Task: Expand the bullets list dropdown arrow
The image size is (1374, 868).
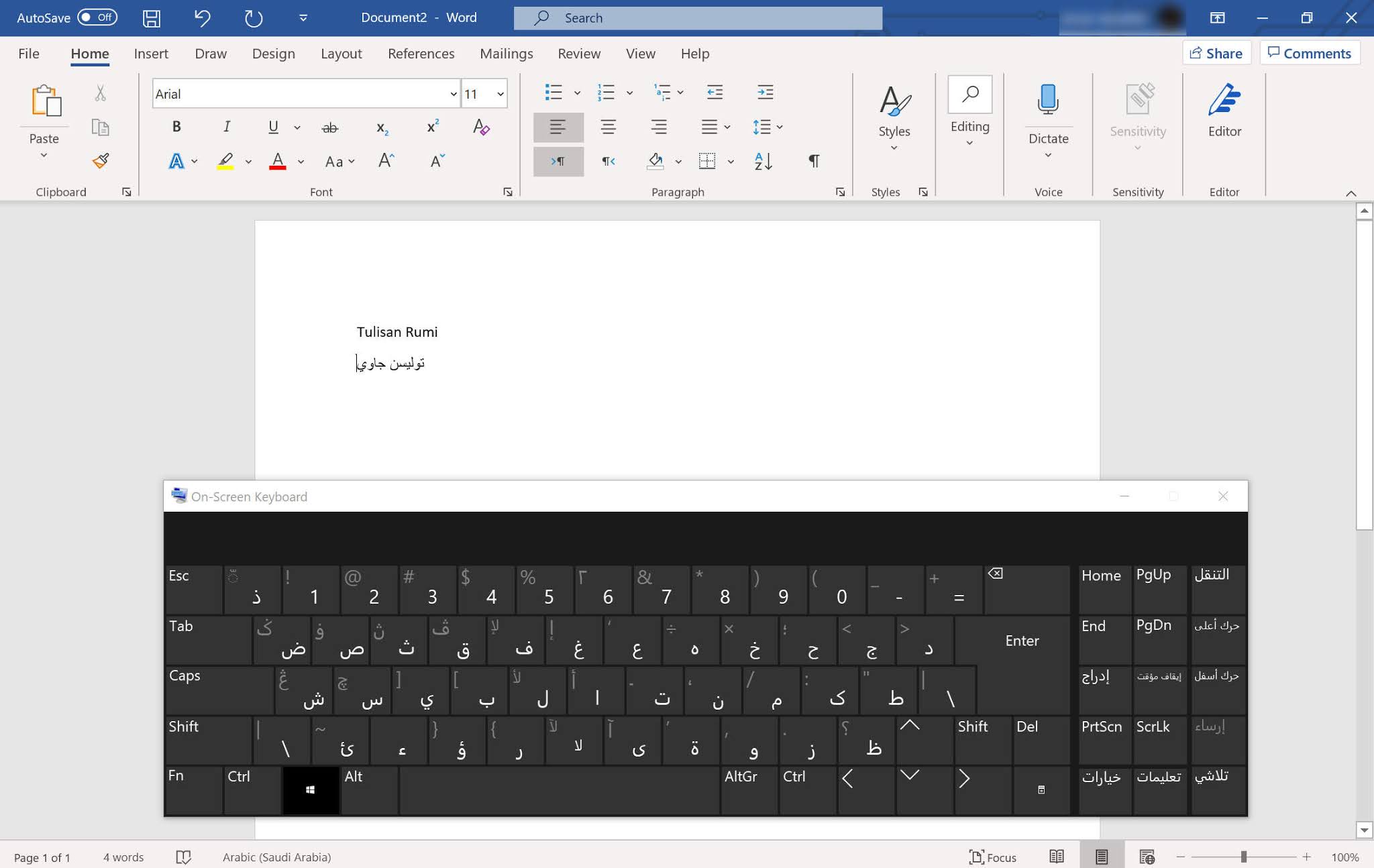Action: pos(577,93)
